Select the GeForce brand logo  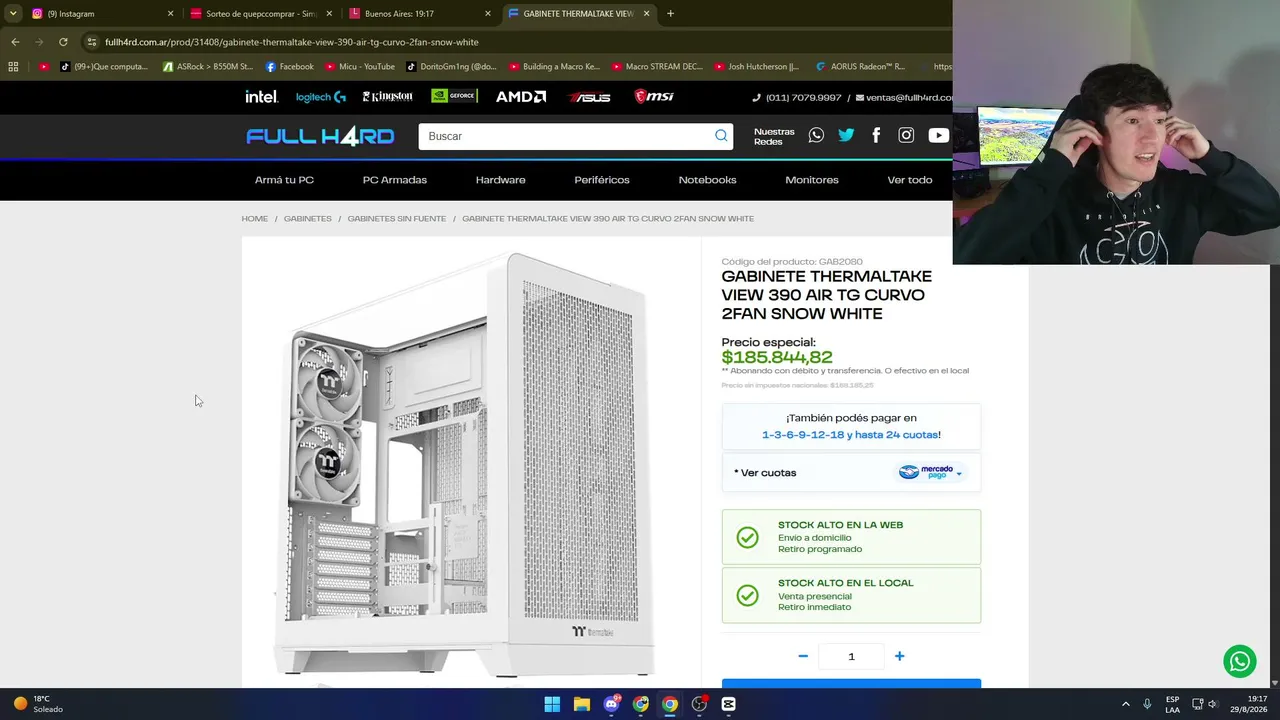(x=454, y=96)
